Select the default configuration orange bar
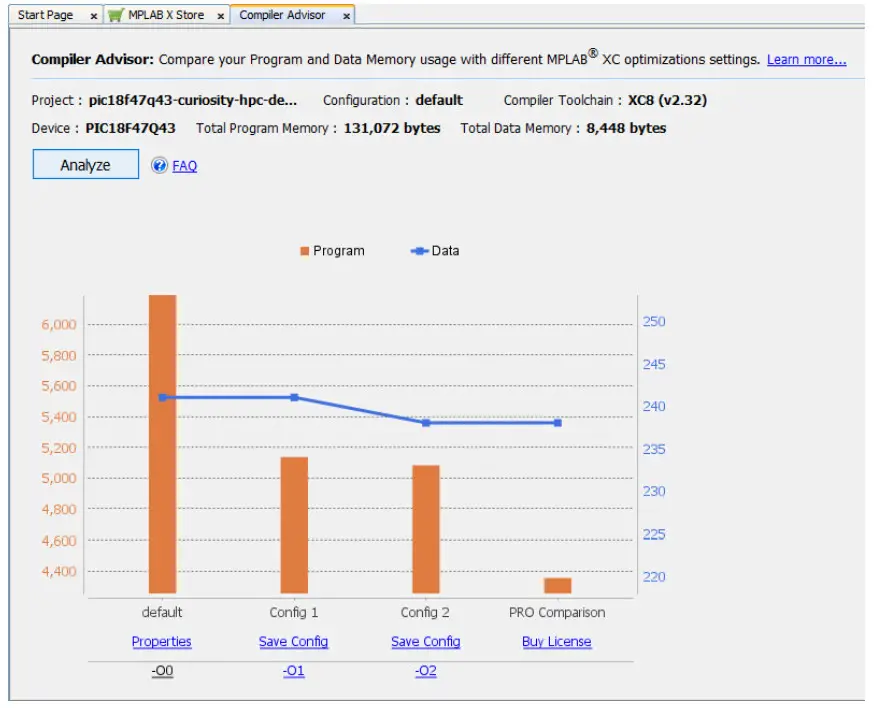 point(162,444)
